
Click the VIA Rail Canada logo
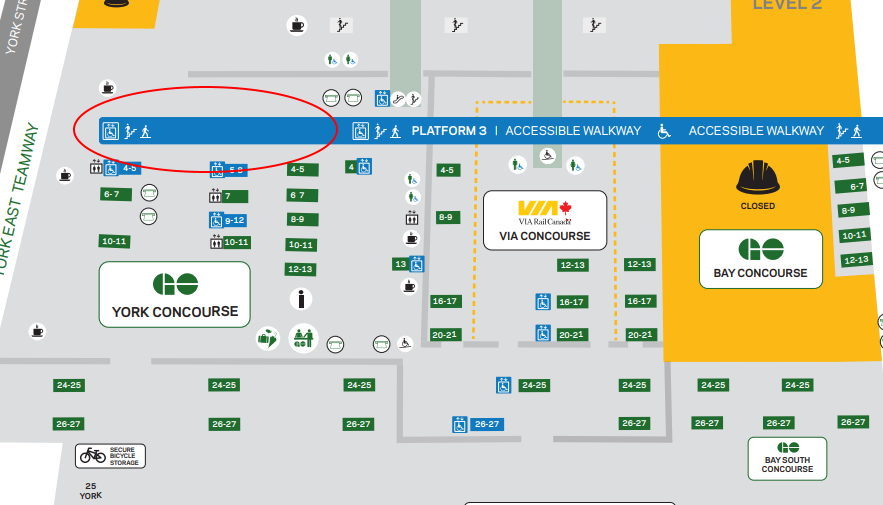(545, 212)
